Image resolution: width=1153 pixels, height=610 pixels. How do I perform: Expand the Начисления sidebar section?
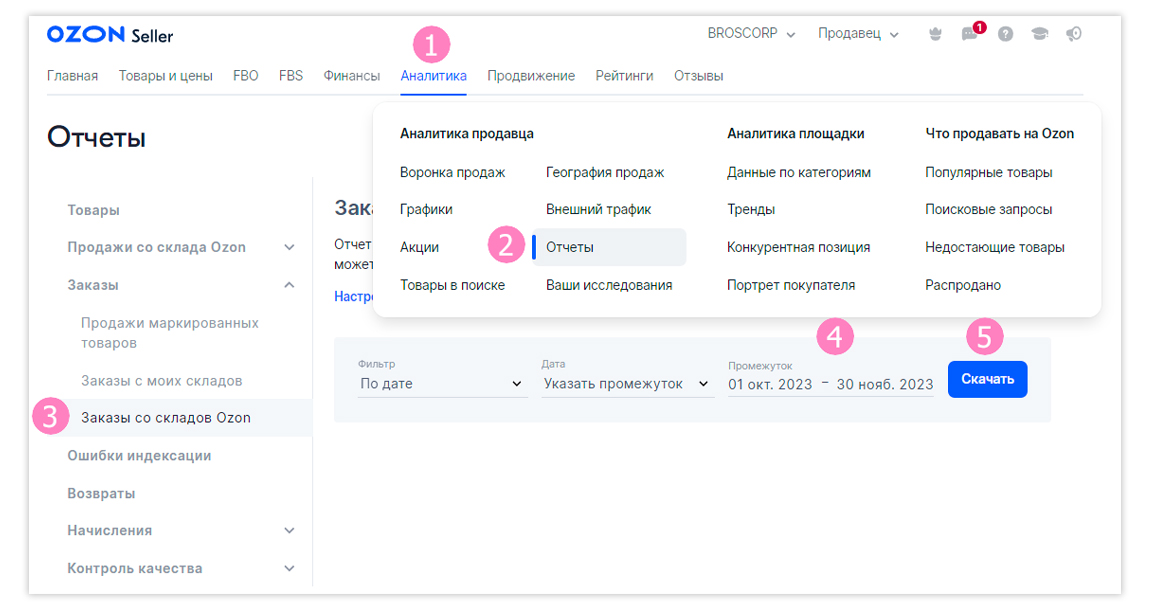coord(290,531)
